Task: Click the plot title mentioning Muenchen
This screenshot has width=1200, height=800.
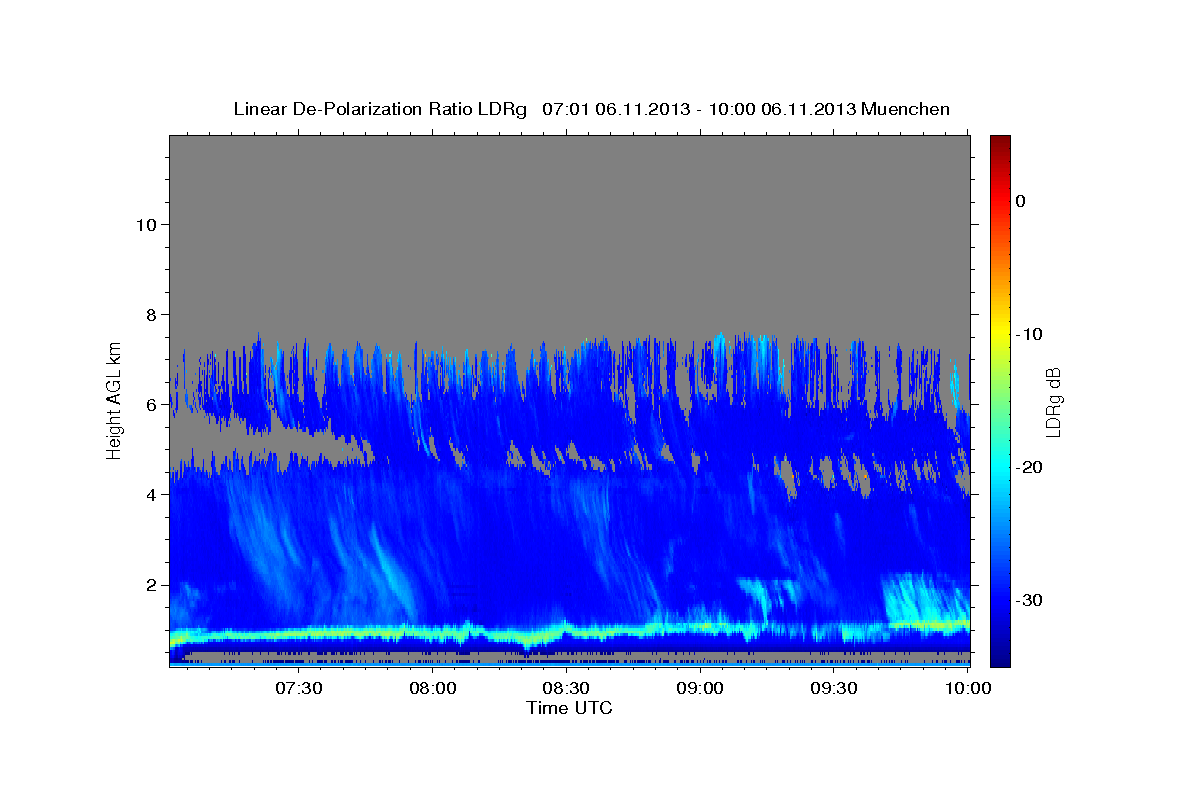Action: (x=592, y=109)
